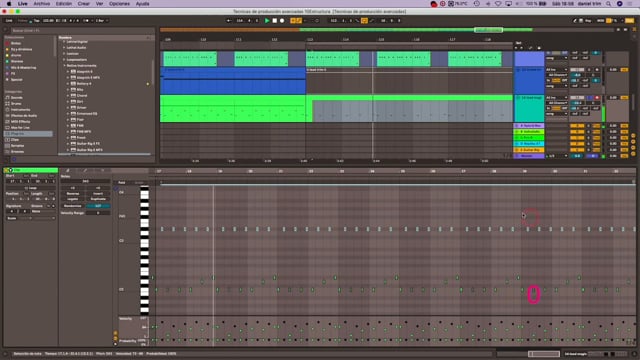Open the Crear menu

(84, 4)
